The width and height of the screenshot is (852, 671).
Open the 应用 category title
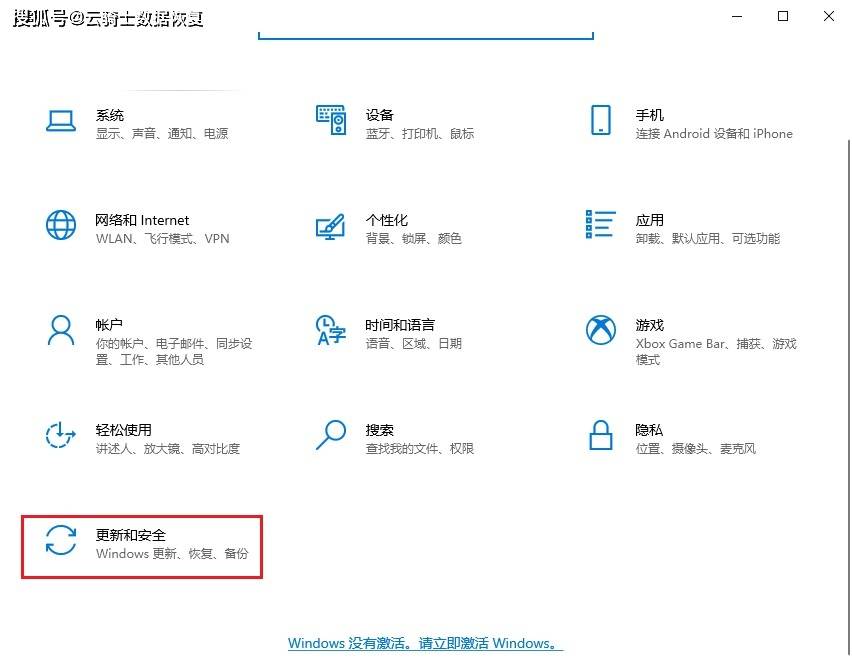point(649,220)
